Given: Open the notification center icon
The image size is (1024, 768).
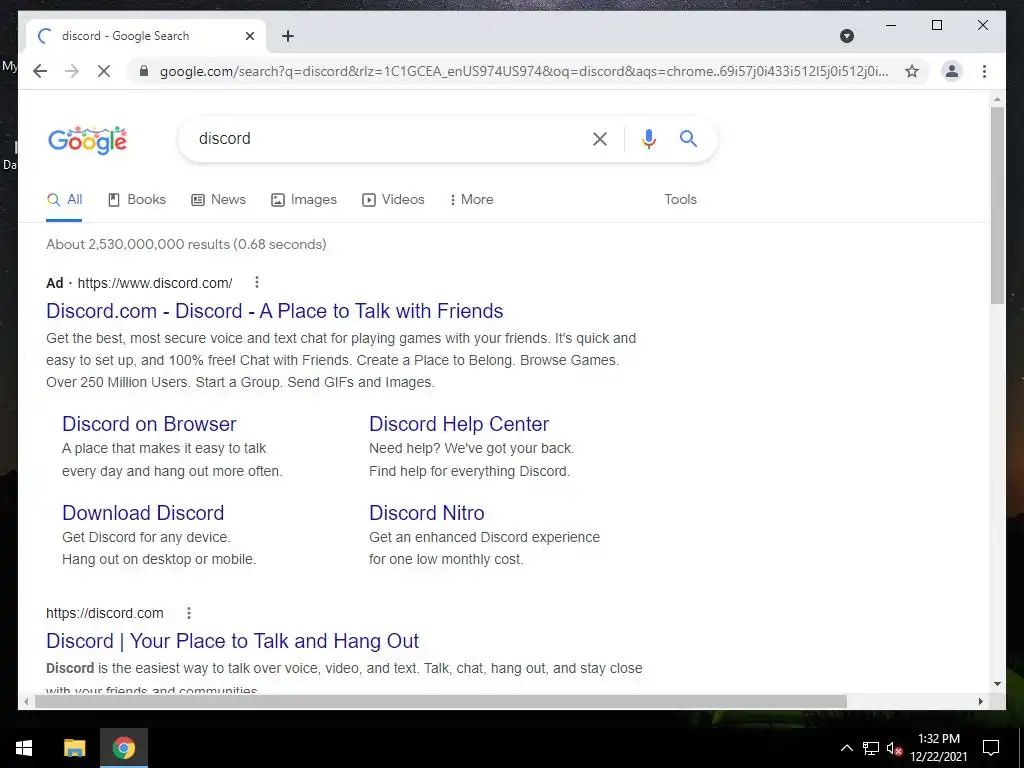Looking at the screenshot, I should (991, 748).
